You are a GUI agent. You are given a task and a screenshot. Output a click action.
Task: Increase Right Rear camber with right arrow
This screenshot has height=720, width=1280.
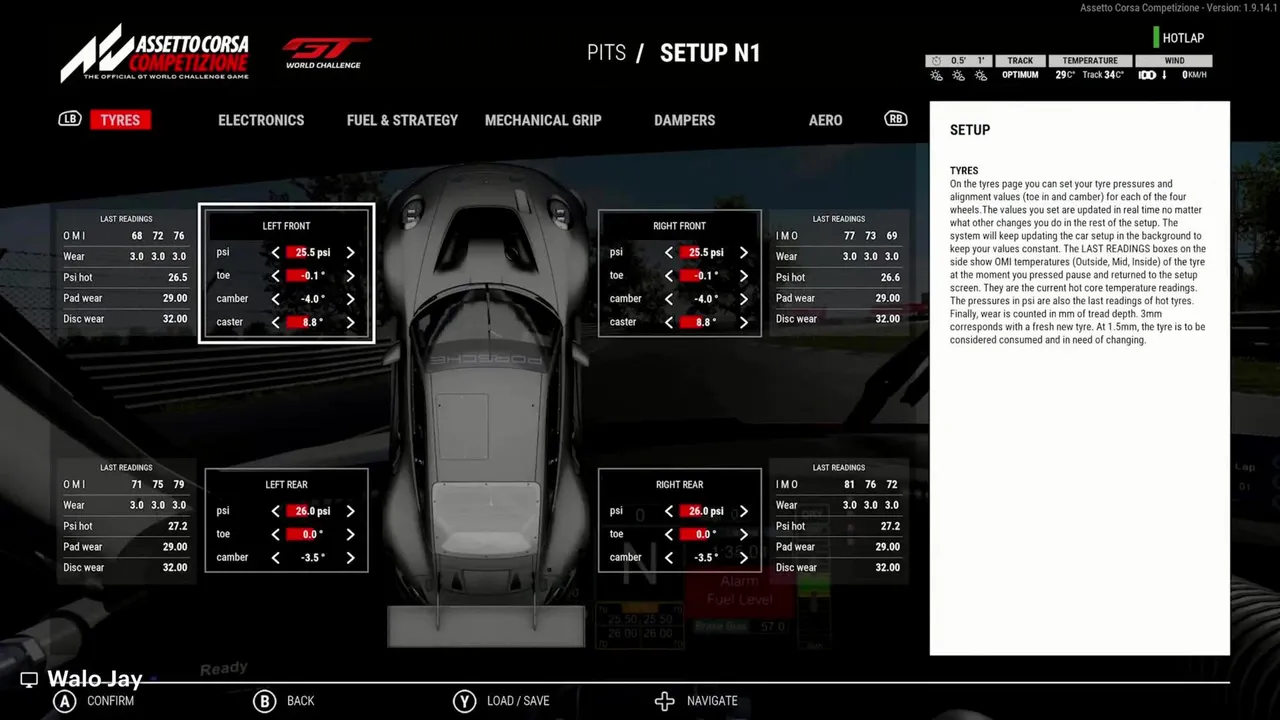[743, 557]
